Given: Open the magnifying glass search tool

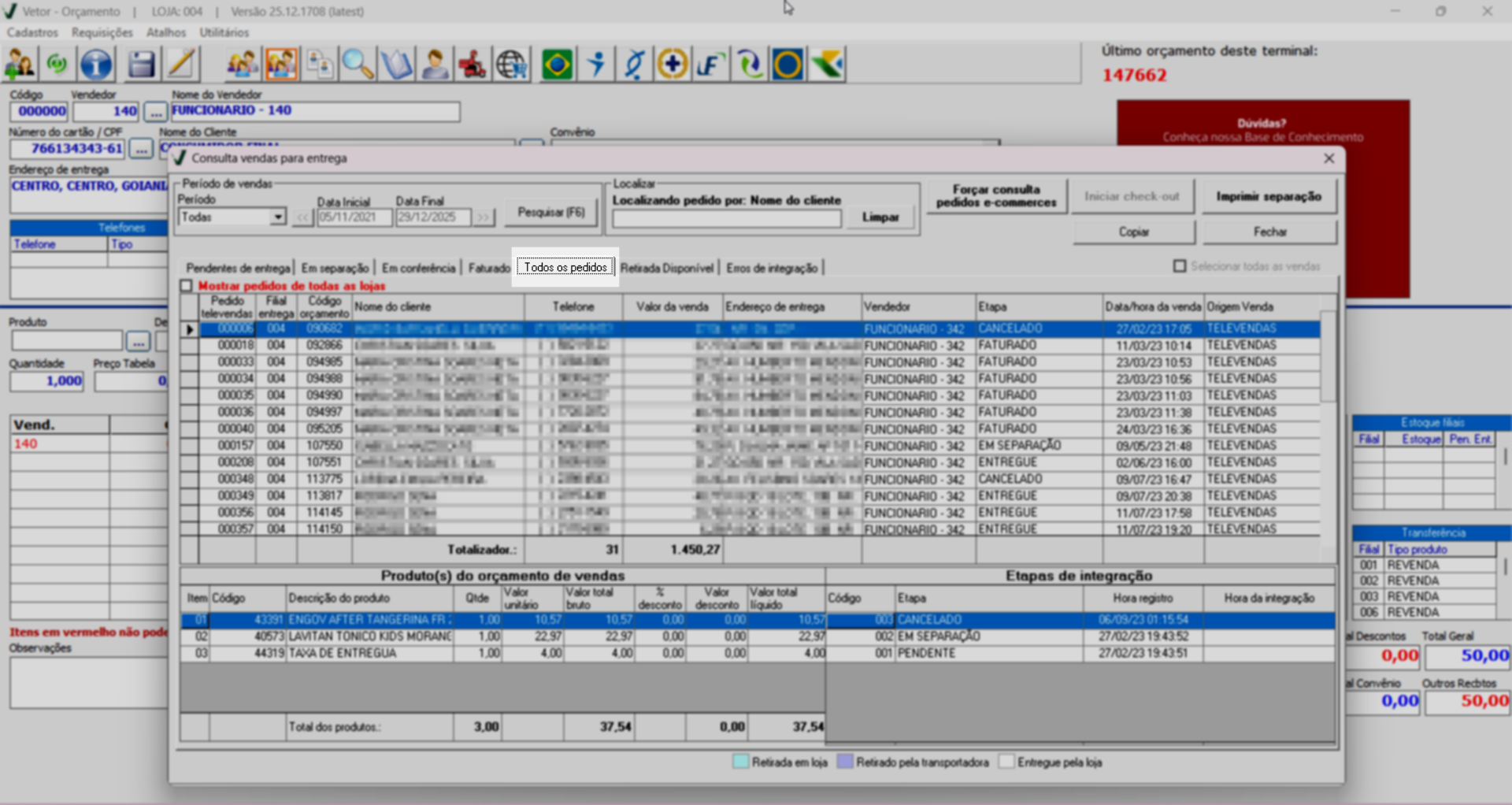Looking at the screenshot, I should 358,65.
